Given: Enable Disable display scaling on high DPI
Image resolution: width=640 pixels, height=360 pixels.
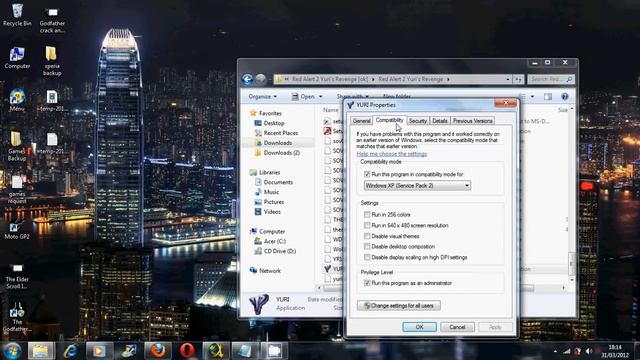Looking at the screenshot, I should (x=367, y=257).
